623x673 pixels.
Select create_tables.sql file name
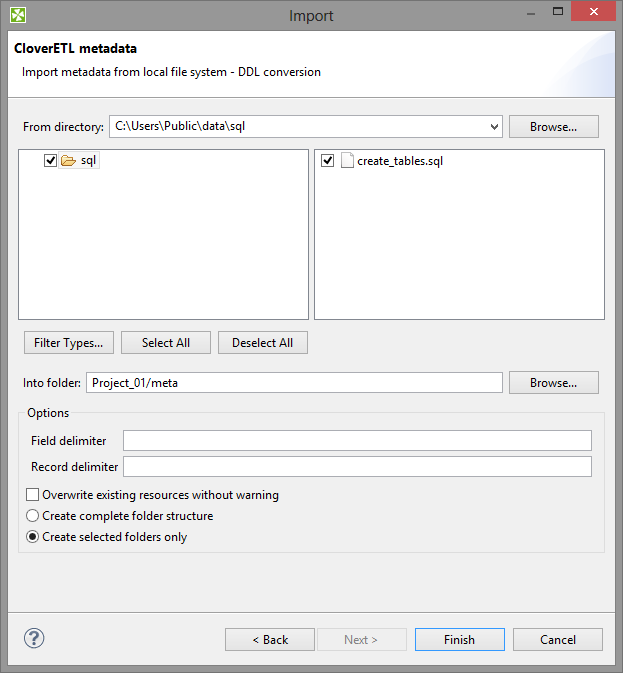click(400, 161)
